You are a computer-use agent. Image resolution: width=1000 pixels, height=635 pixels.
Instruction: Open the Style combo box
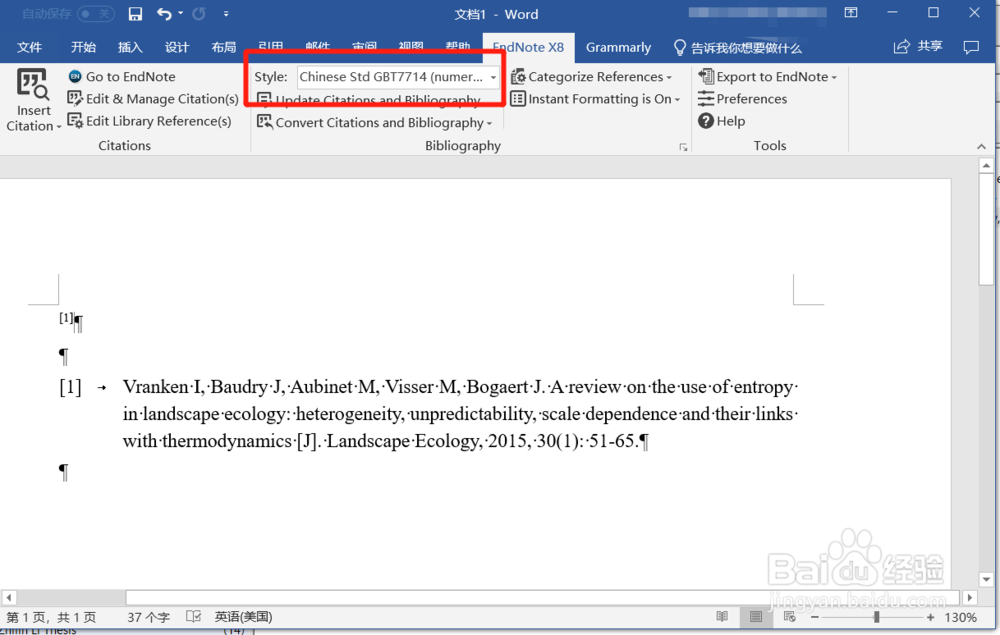coord(398,77)
